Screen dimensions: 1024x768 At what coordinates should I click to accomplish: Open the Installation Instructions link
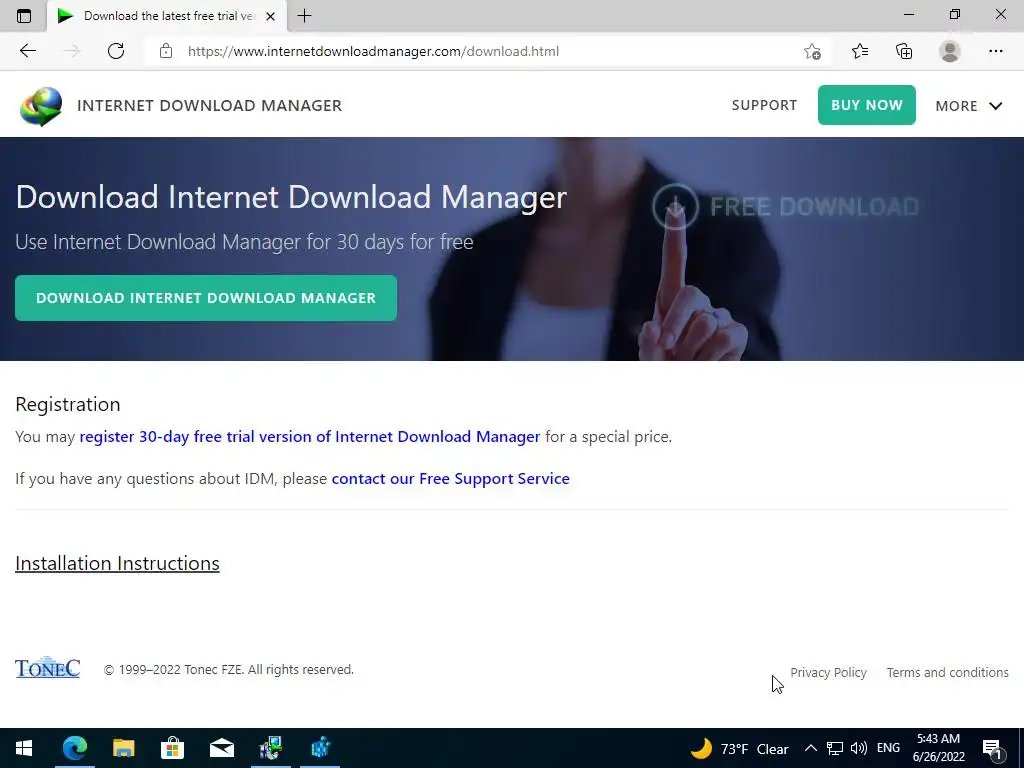(117, 563)
